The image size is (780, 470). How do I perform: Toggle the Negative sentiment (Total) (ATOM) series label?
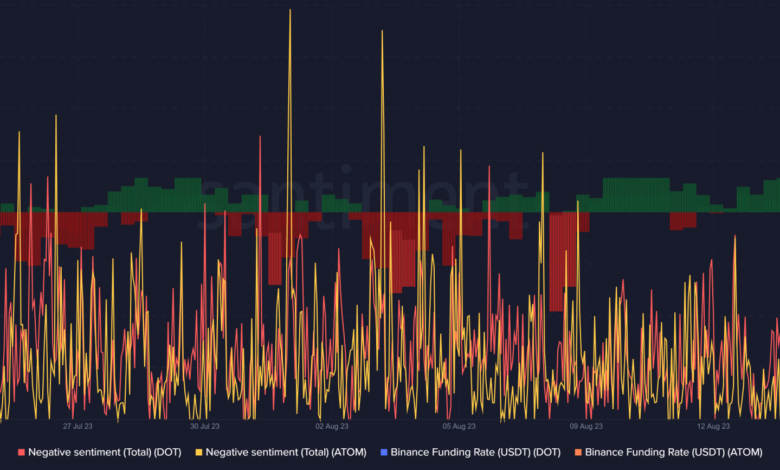(x=288, y=452)
